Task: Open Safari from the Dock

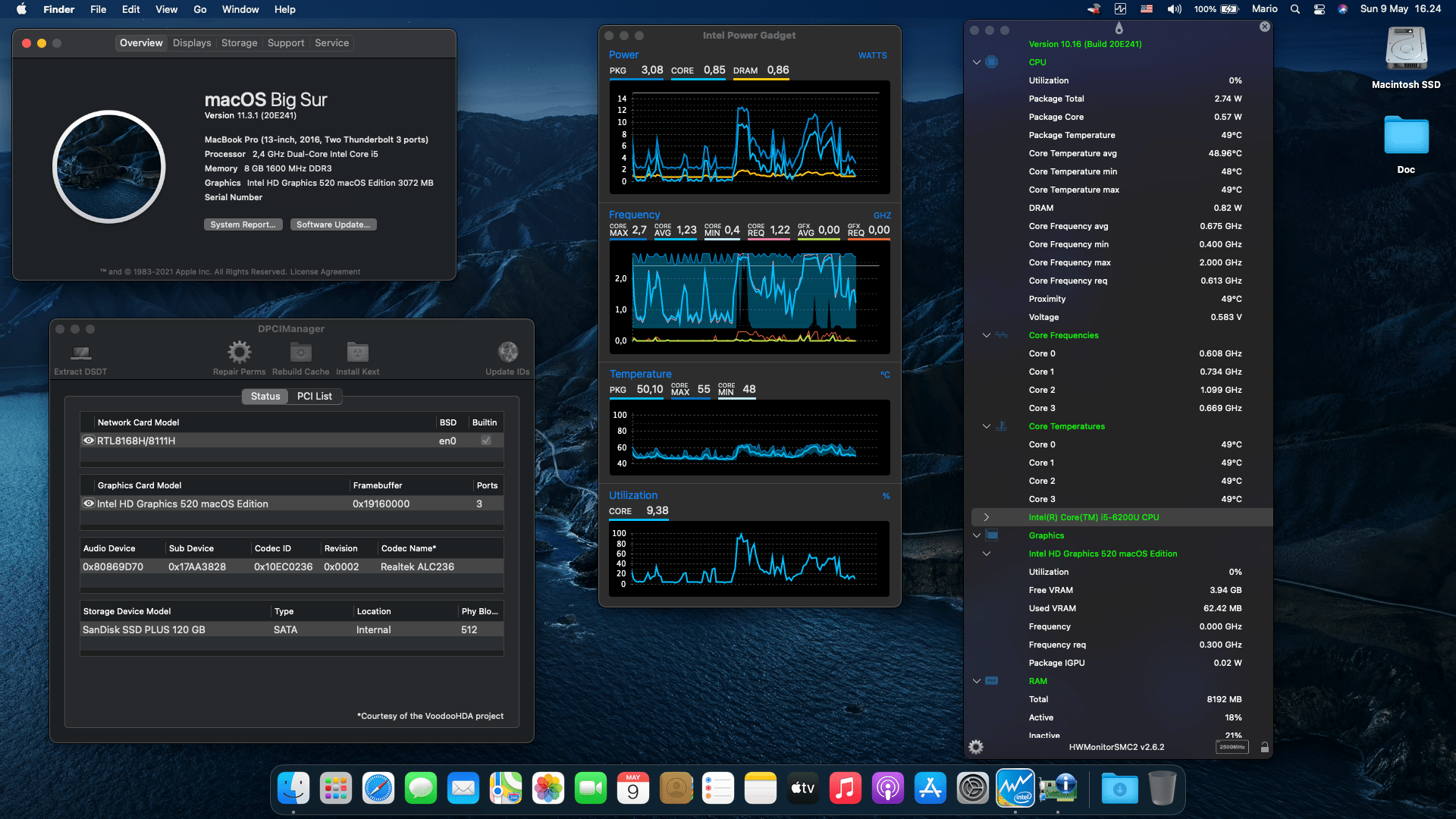Action: click(378, 789)
